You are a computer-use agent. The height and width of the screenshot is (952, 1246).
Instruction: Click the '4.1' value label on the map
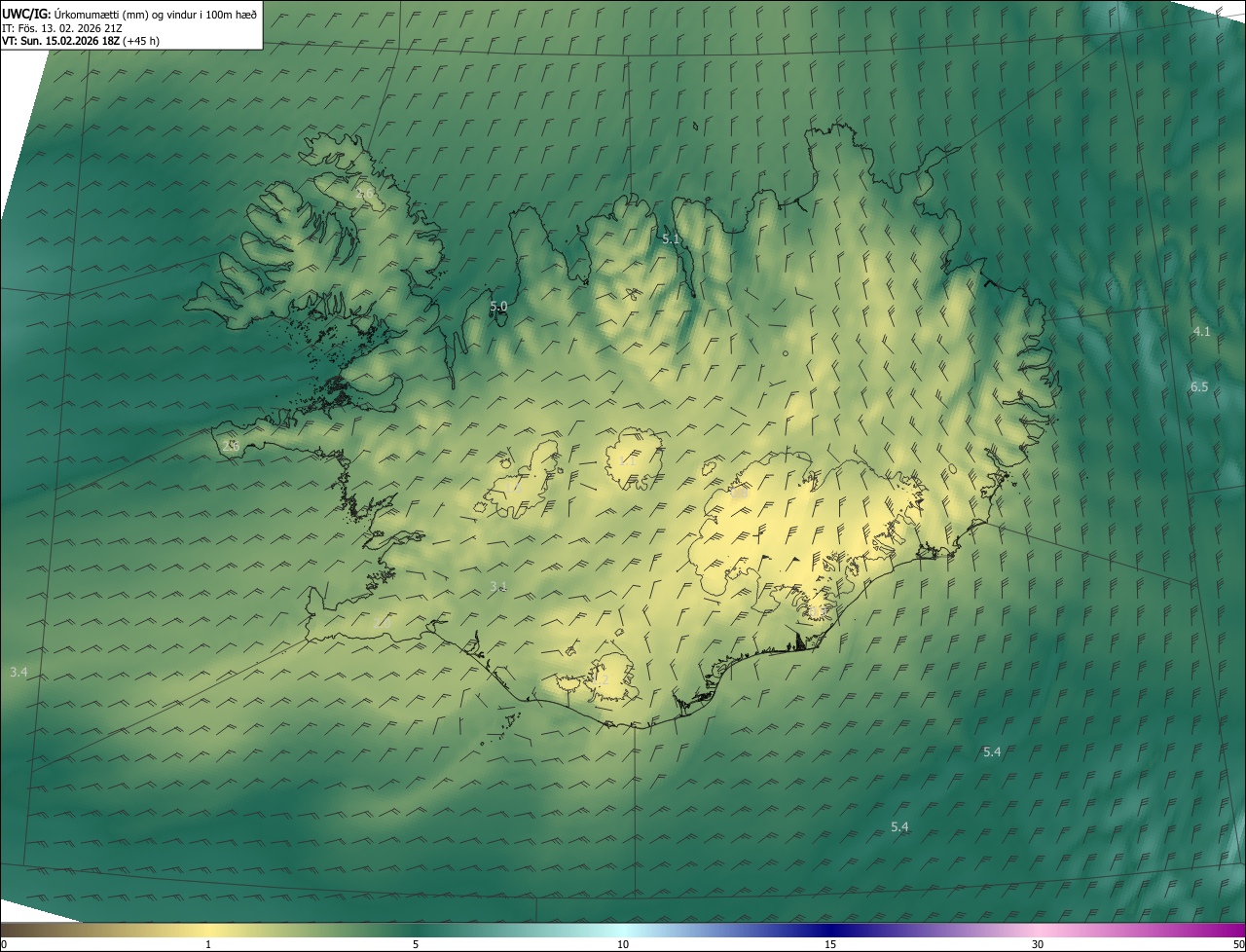[1201, 331]
